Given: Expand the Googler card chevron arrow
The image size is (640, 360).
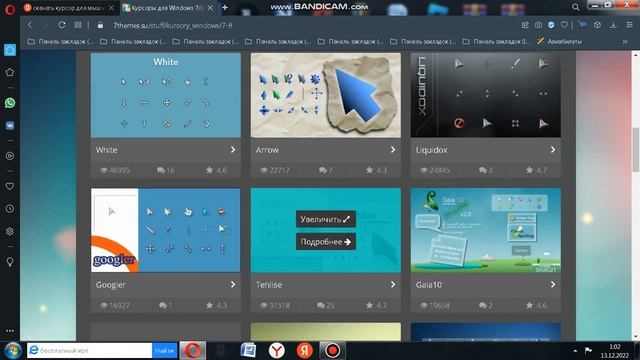Looking at the screenshot, I should point(233,284).
